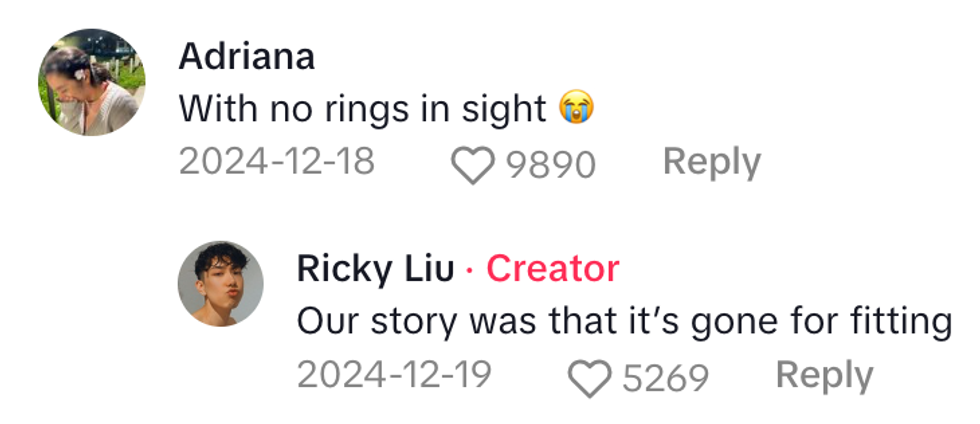The width and height of the screenshot is (980, 424).
Task: Like Adriana's comment with the heart icon
Action: click(475, 164)
